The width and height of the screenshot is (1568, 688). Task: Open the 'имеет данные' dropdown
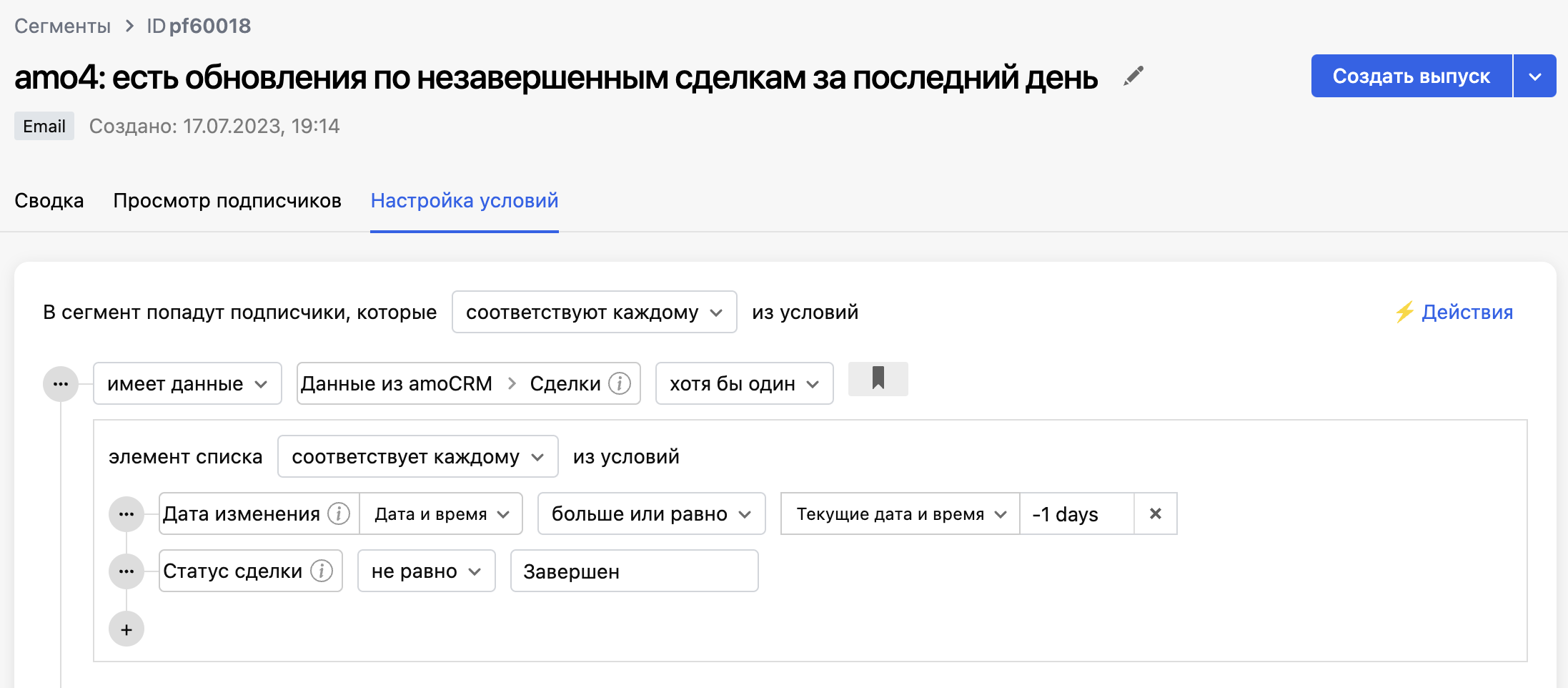pyautogui.click(x=187, y=384)
